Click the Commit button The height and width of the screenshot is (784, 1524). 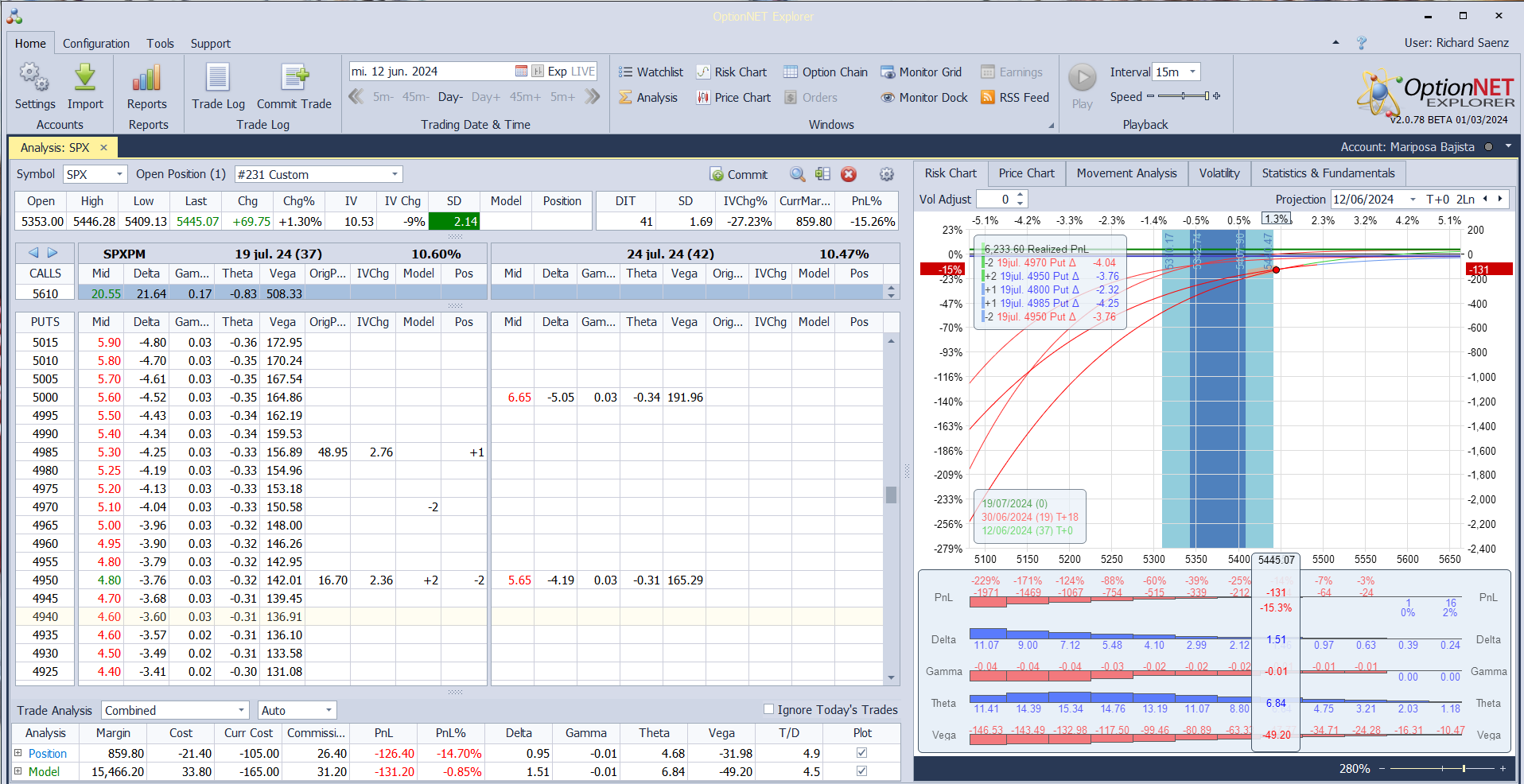tap(739, 174)
